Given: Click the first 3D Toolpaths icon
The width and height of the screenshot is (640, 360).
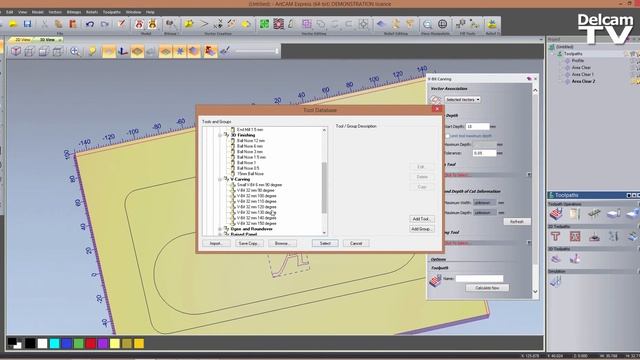Looking at the screenshot, I should click(556, 258).
